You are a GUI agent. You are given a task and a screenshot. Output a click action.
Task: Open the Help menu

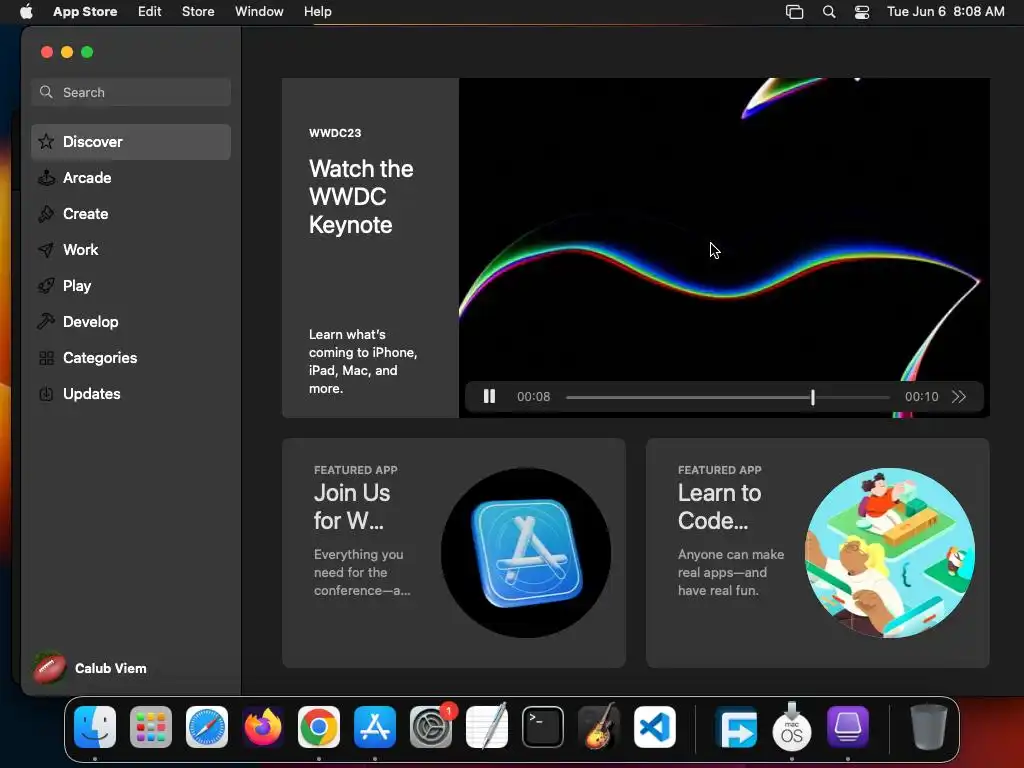317,11
